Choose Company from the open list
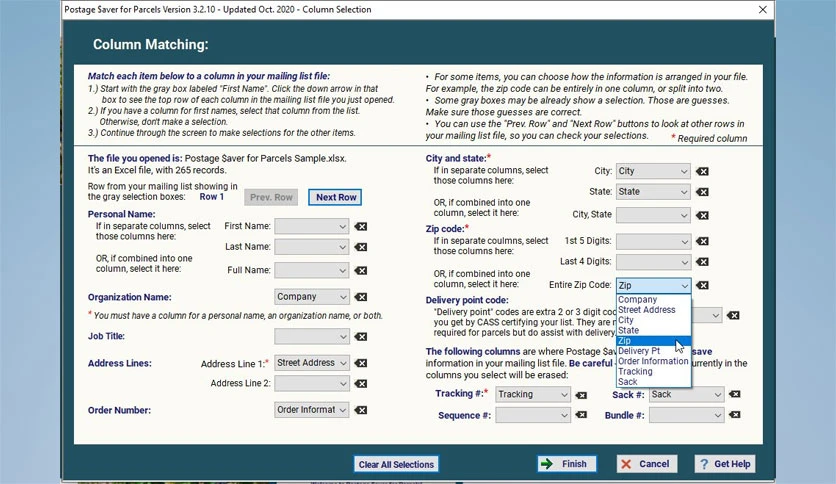The image size is (836, 484). click(x=654, y=300)
